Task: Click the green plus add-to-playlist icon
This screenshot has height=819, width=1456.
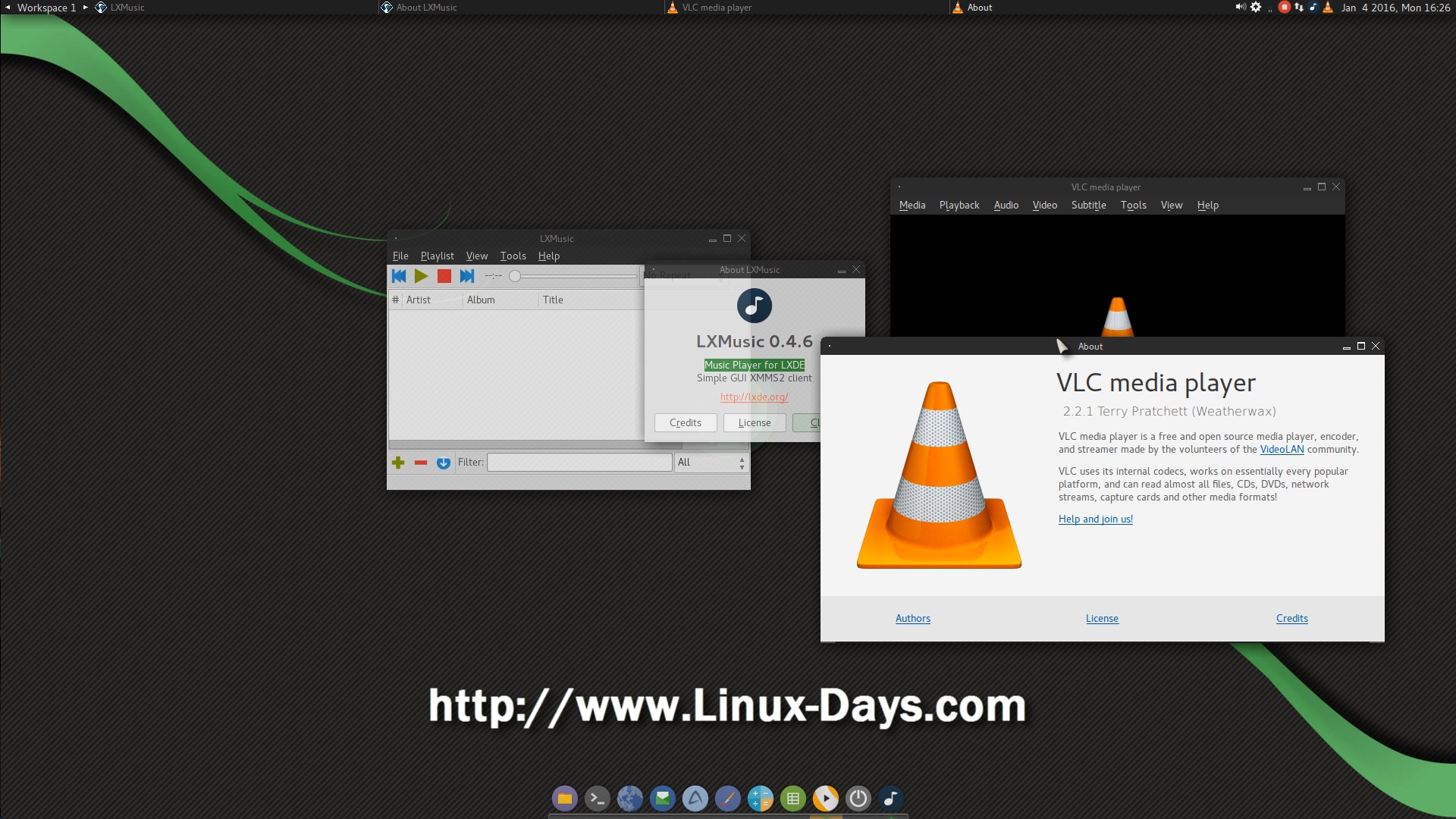Action: (x=398, y=463)
